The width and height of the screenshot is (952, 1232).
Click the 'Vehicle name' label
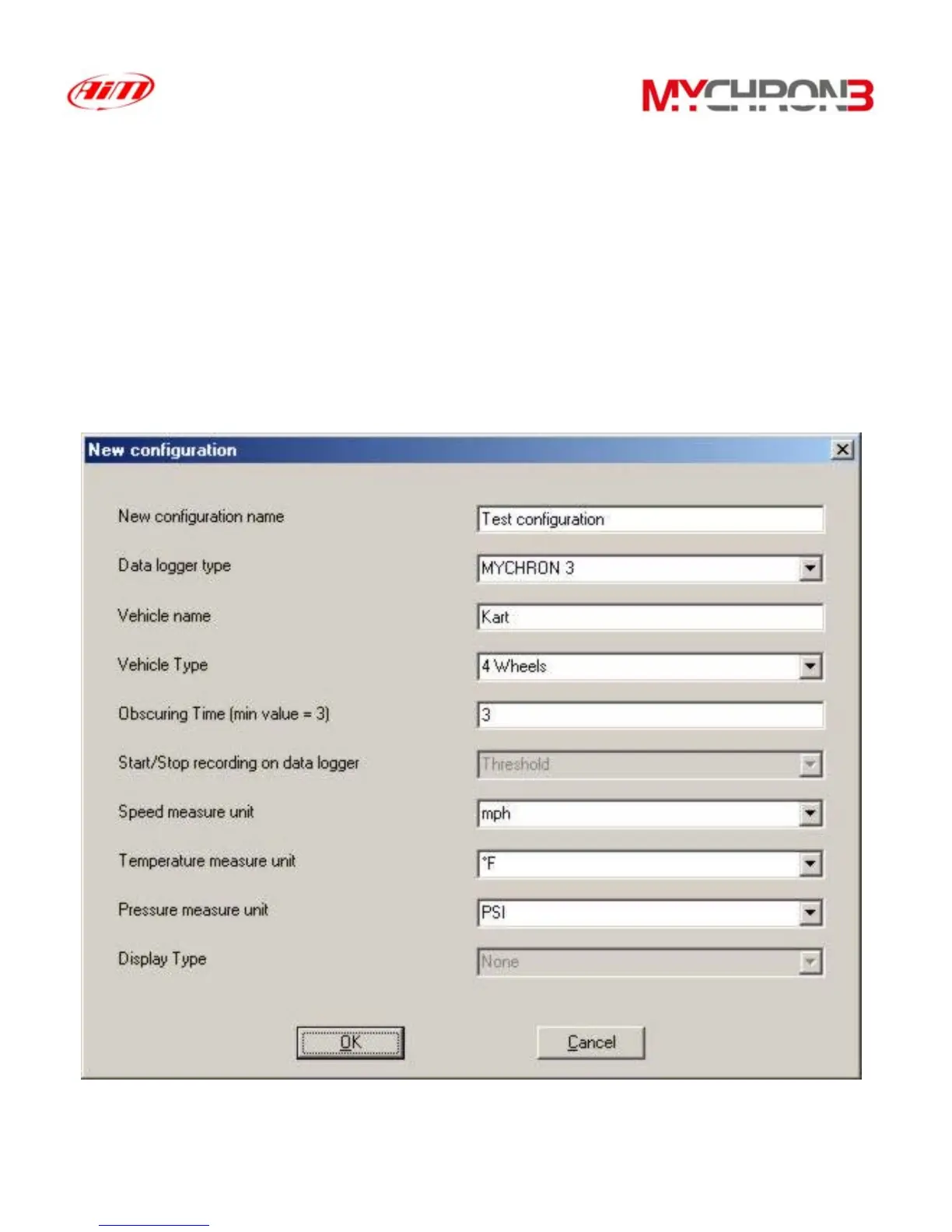pyautogui.click(x=164, y=616)
